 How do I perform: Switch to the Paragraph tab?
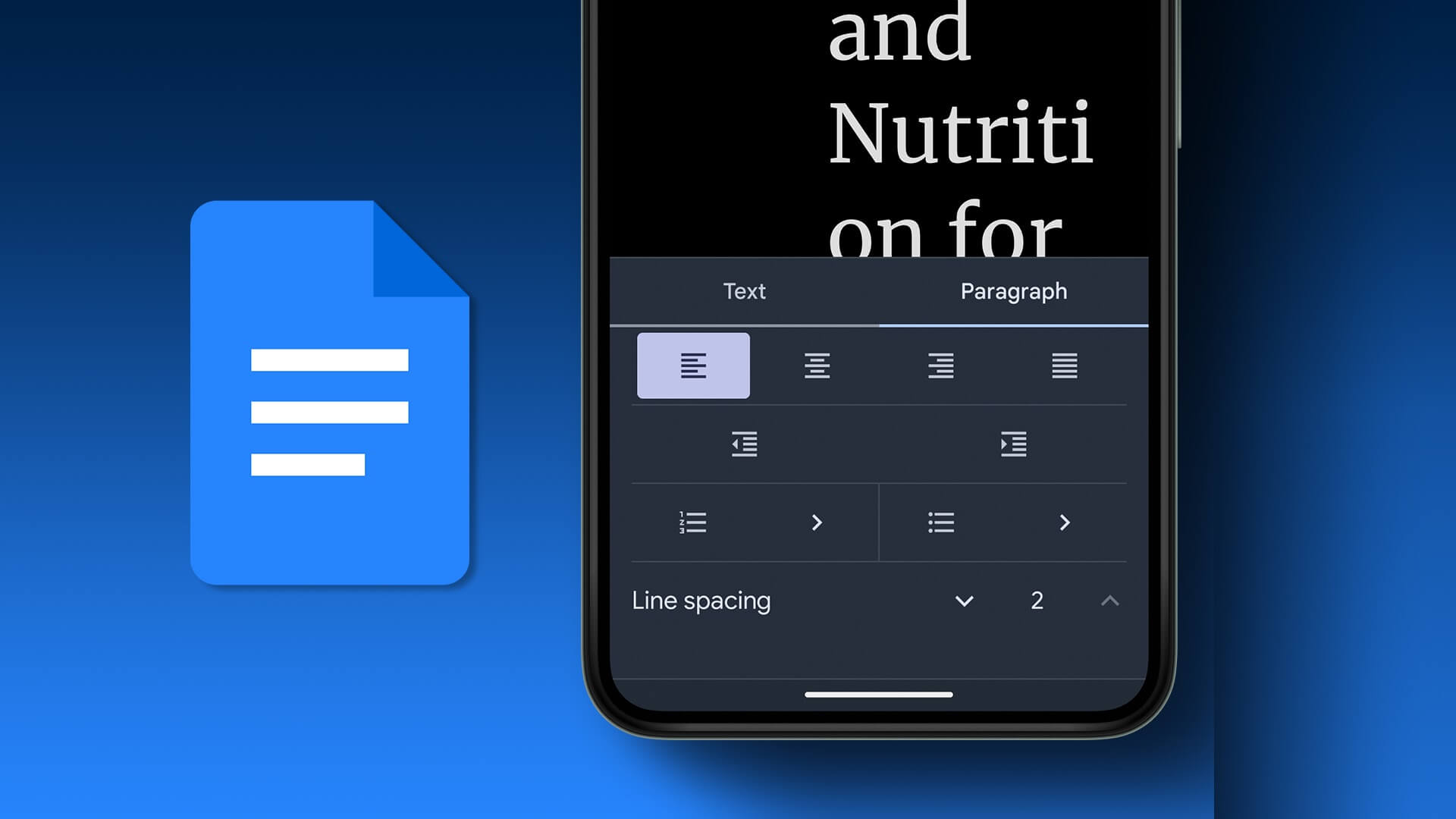tap(1013, 291)
